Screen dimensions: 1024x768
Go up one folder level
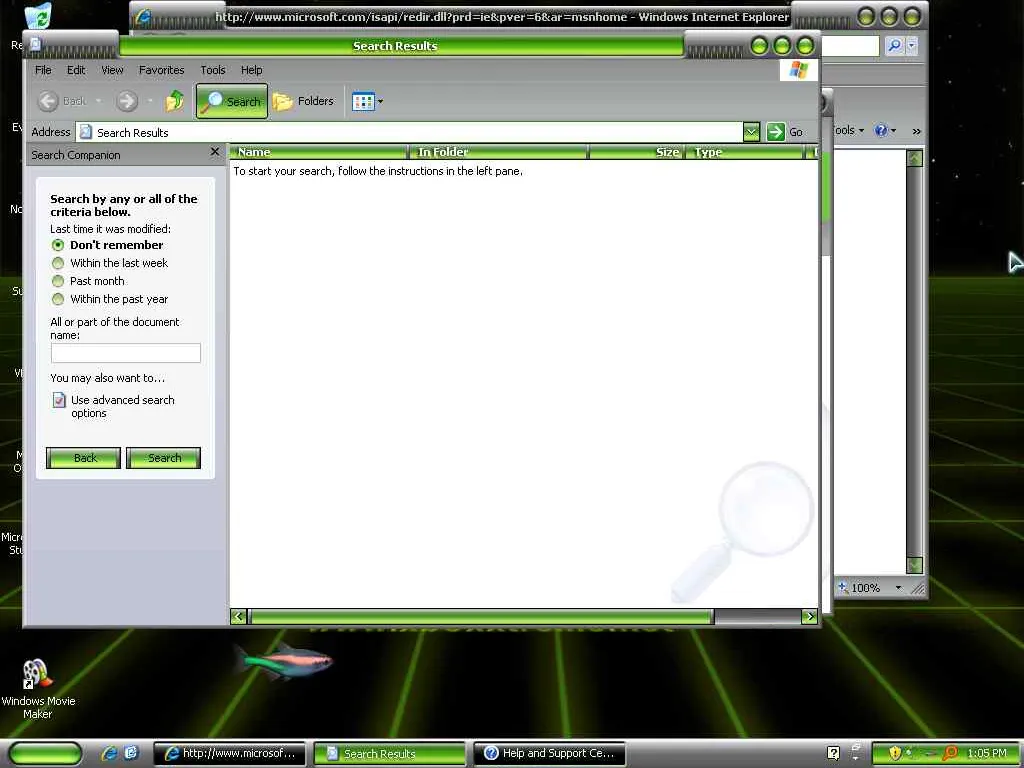tap(174, 101)
